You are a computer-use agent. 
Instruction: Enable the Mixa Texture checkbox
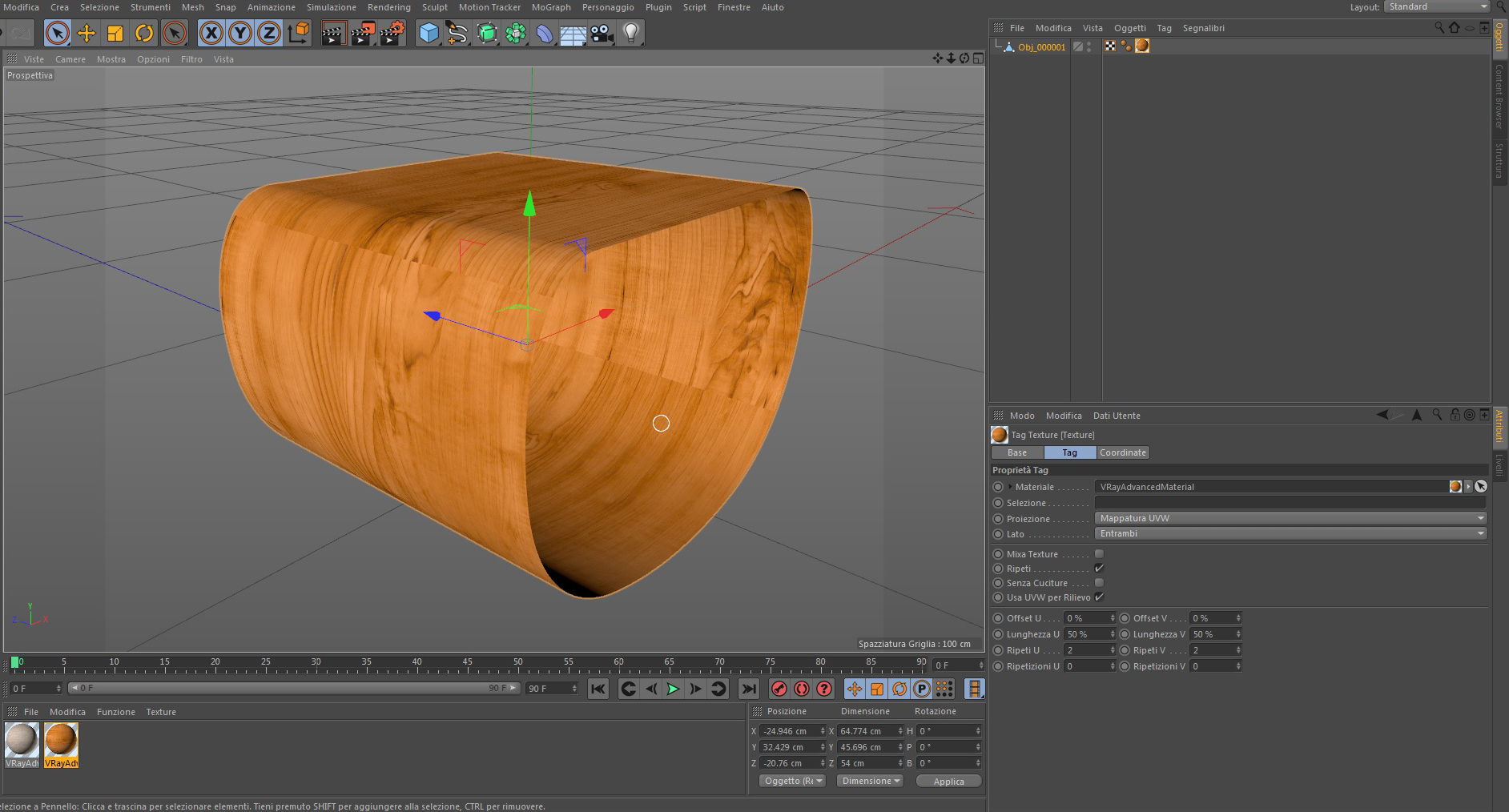click(1099, 554)
